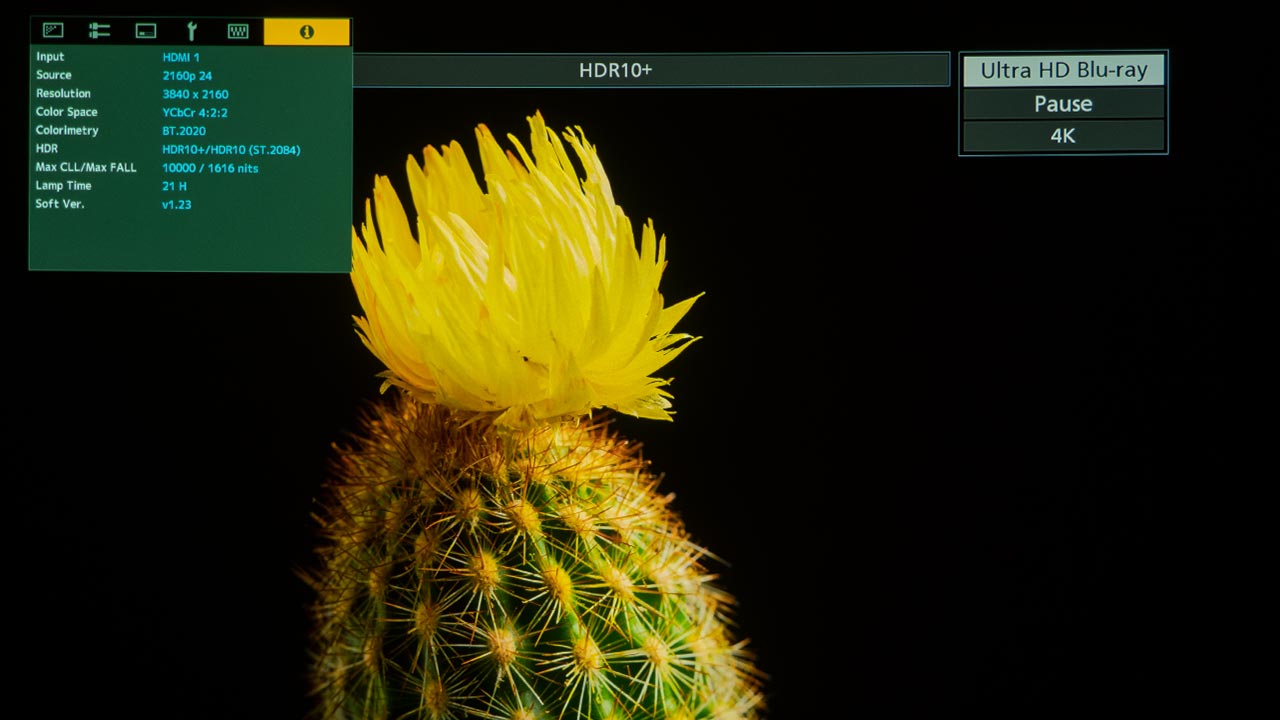Click the v1.23 software version value
The width and height of the screenshot is (1280, 720).
[x=176, y=205]
